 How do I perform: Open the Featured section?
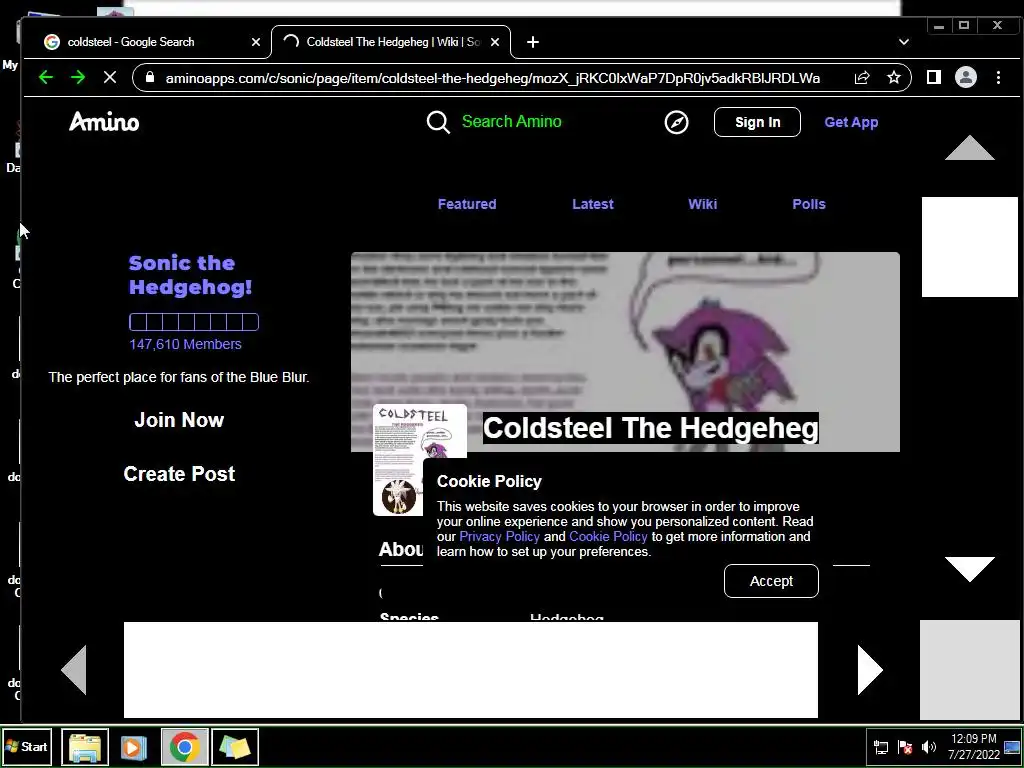(467, 204)
